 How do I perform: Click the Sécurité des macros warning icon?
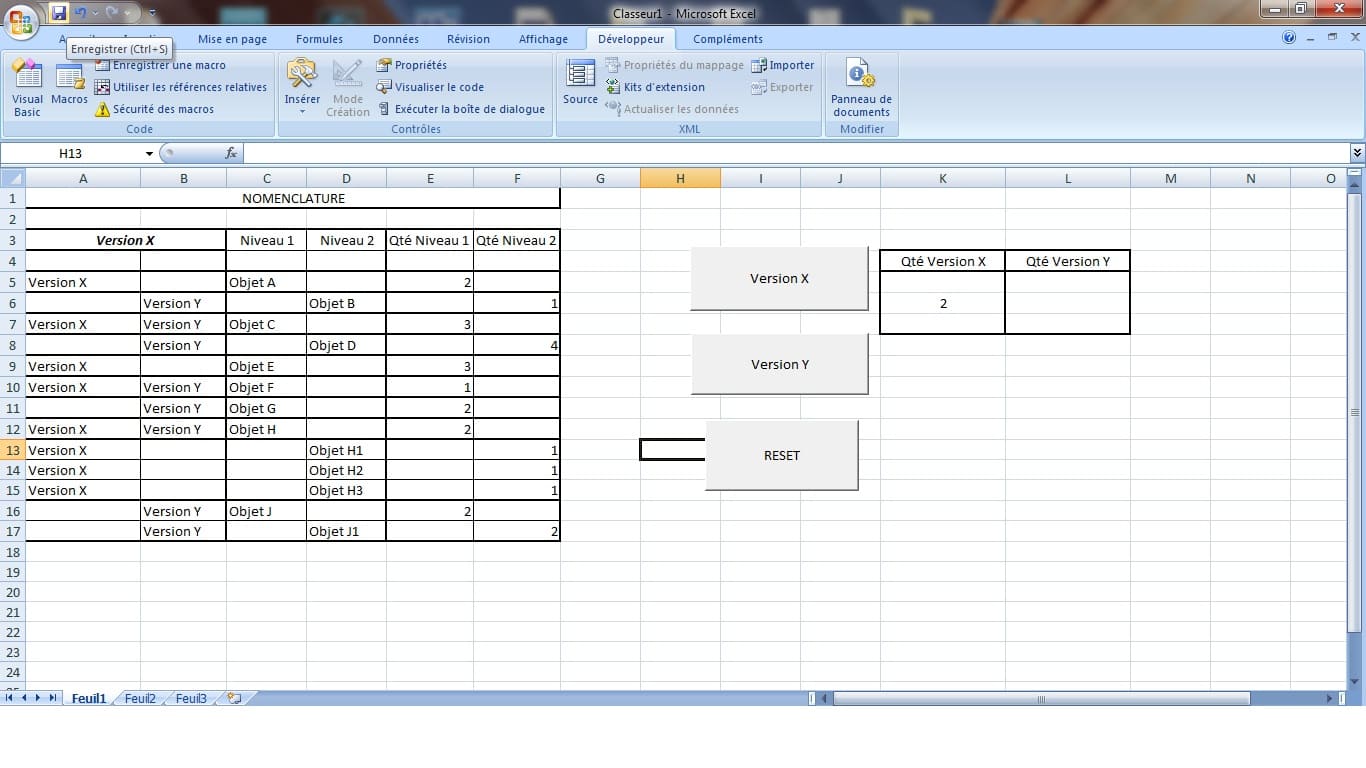[x=102, y=110]
